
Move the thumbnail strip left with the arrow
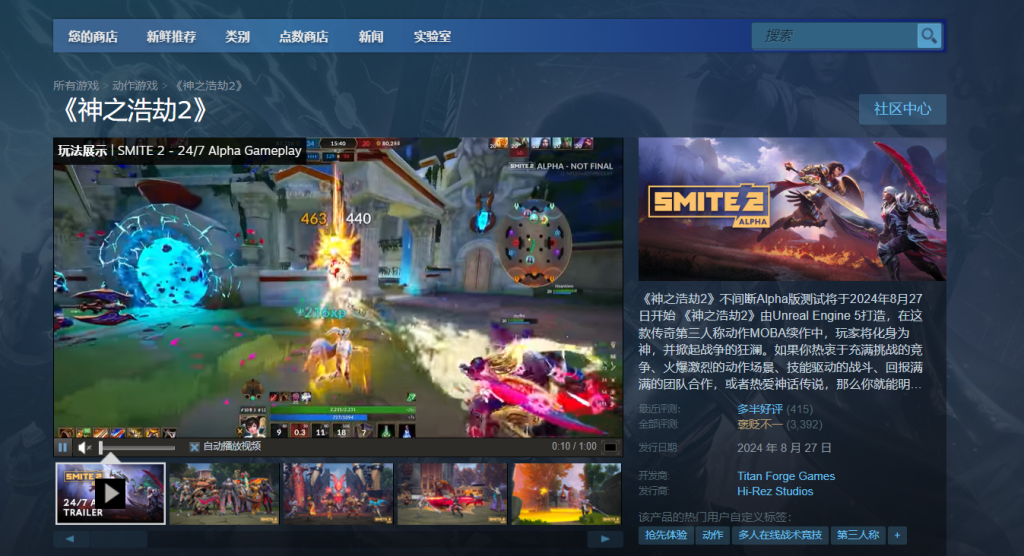[x=70, y=539]
